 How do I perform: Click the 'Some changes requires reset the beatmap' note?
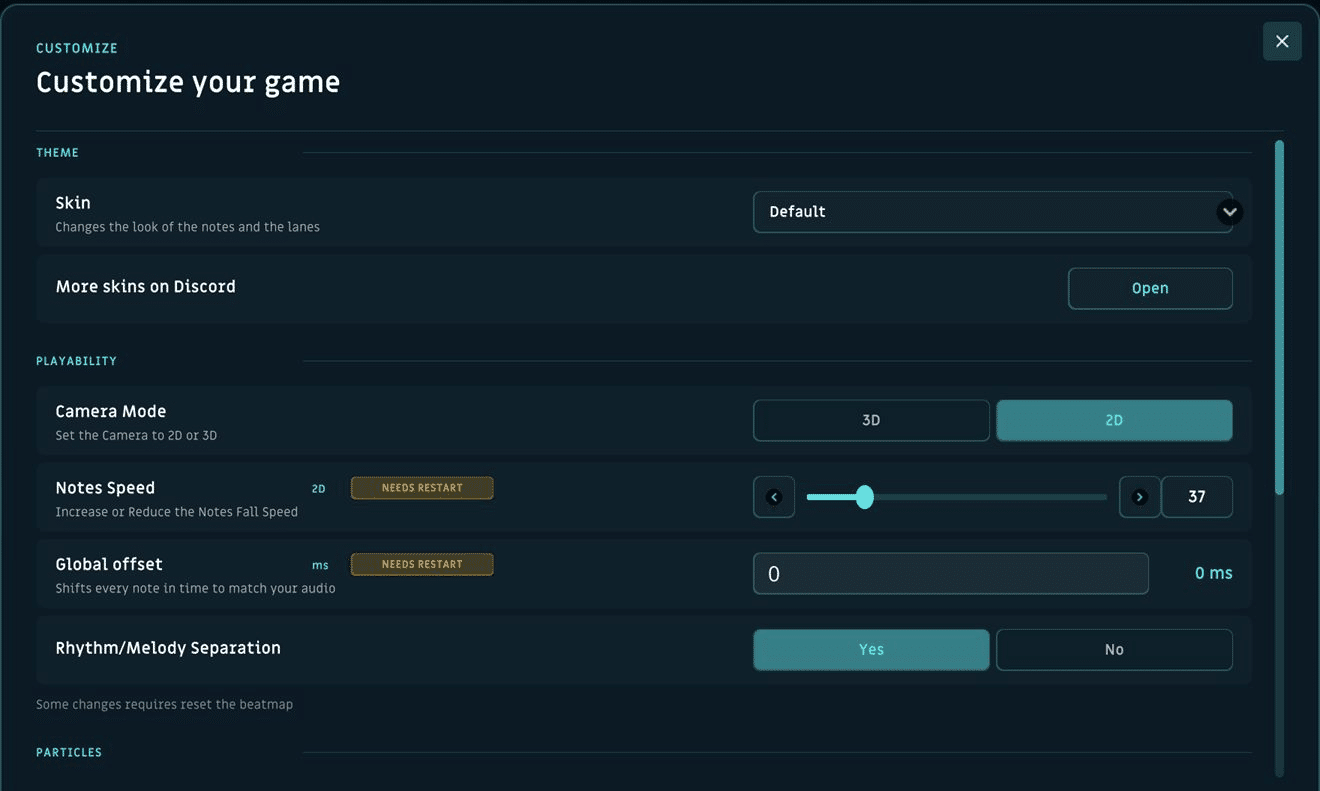click(164, 704)
